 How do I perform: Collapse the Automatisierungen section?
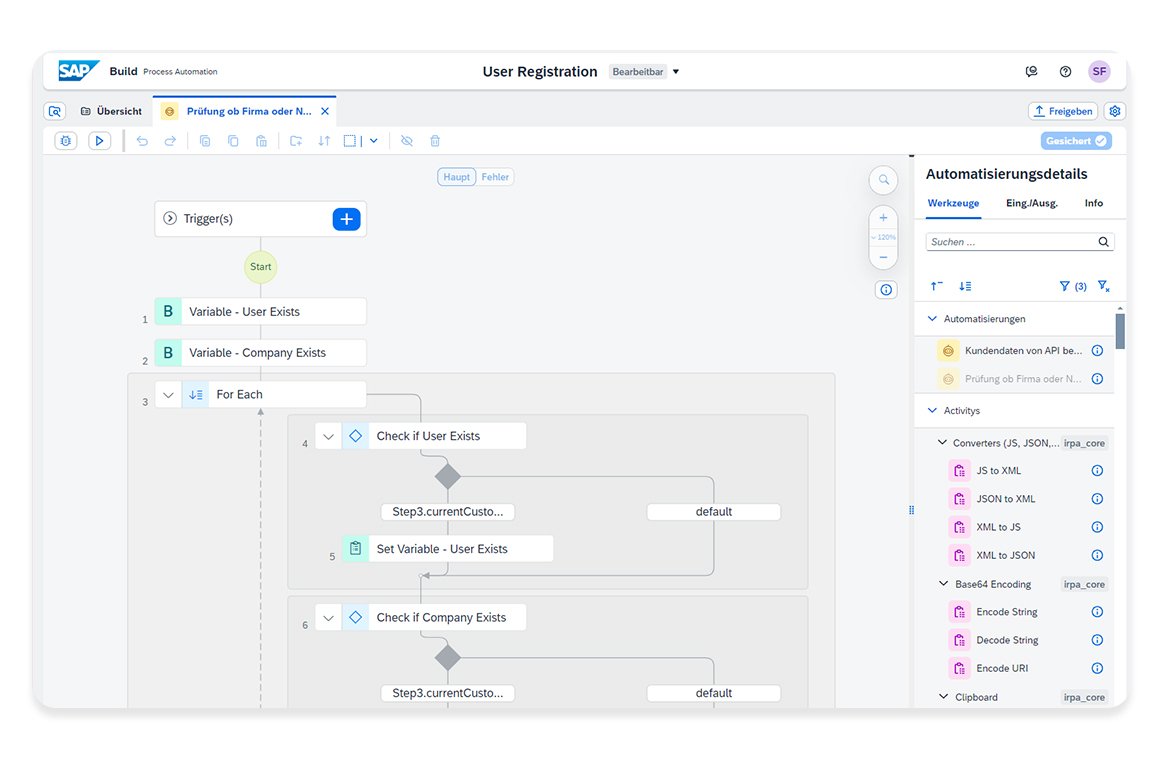(933, 319)
